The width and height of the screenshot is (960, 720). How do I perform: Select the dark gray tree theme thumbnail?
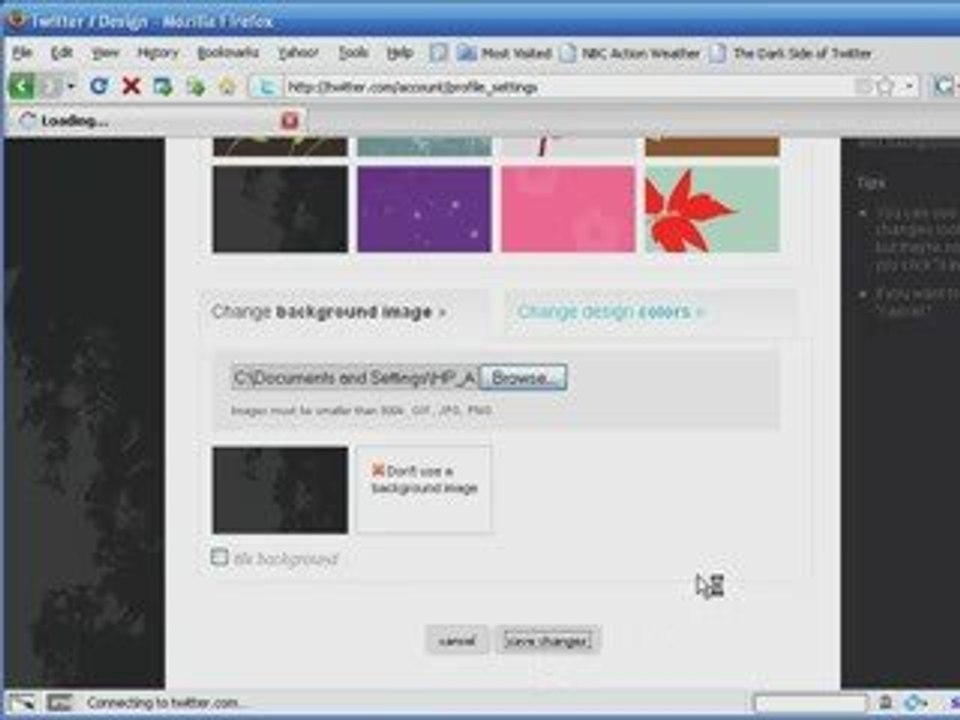(280, 209)
